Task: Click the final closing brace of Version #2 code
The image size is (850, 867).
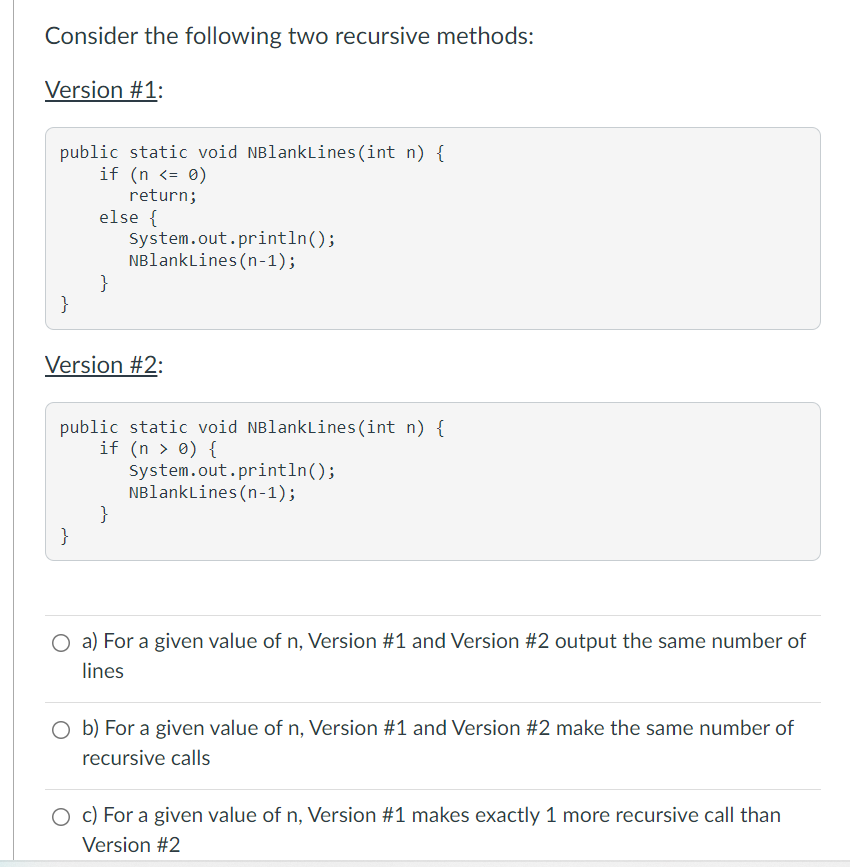Action: pyautogui.click(x=64, y=535)
